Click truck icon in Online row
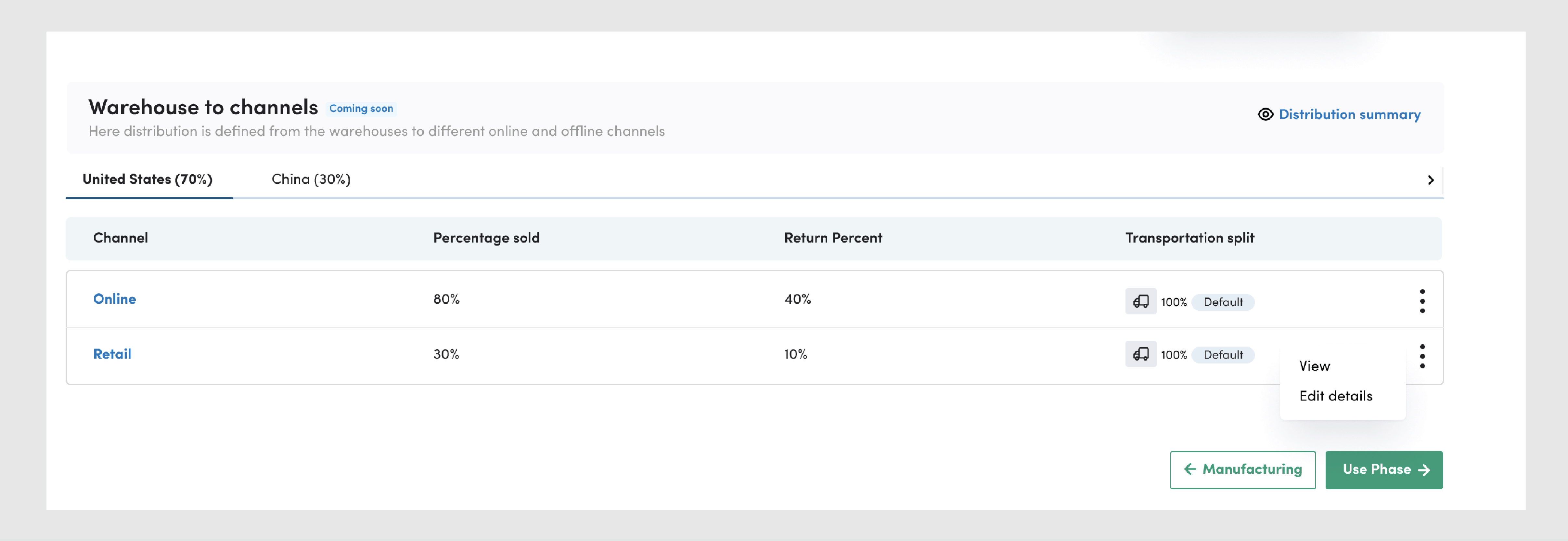The image size is (1568, 541). pyautogui.click(x=1140, y=302)
